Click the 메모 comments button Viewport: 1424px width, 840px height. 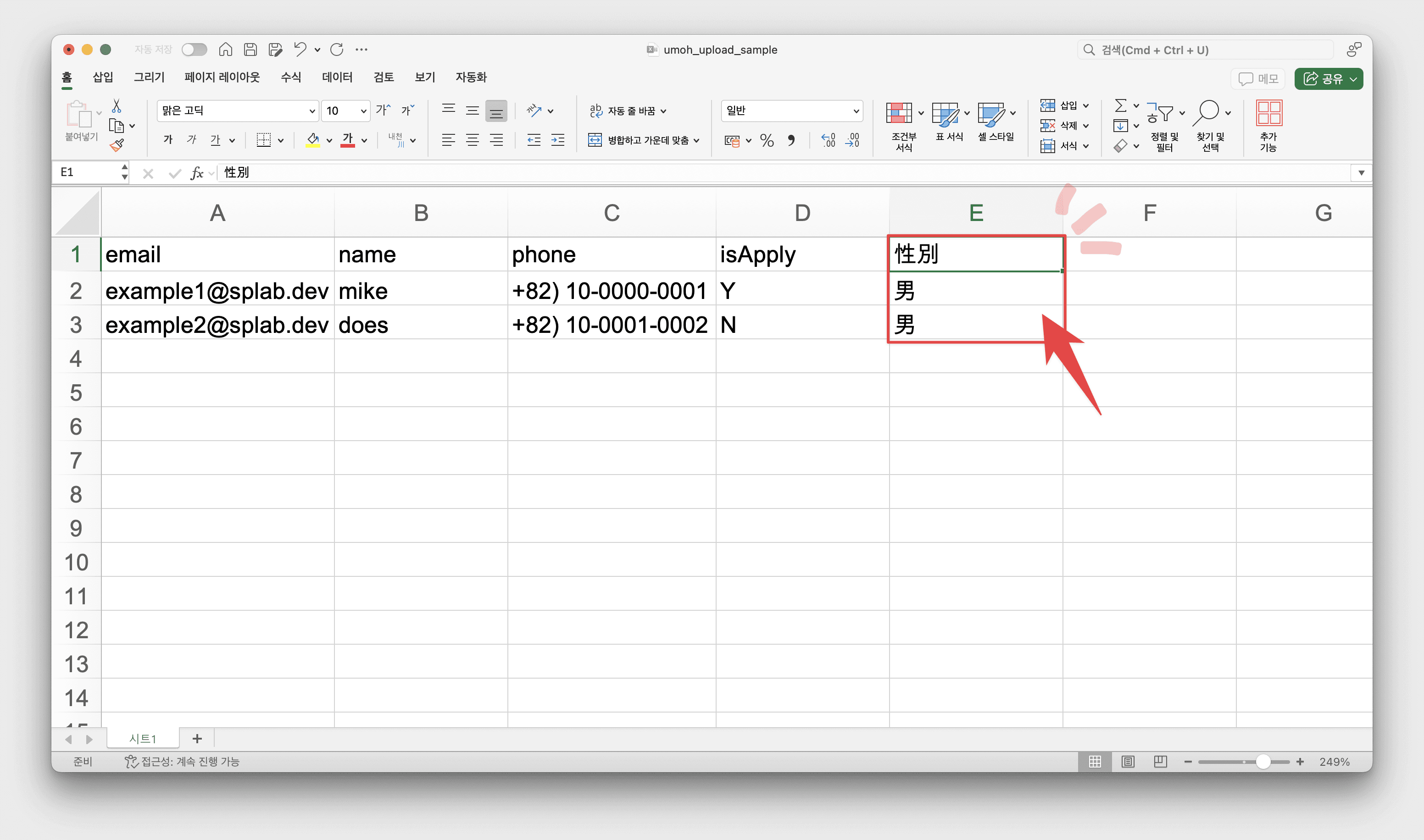(x=1258, y=79)
